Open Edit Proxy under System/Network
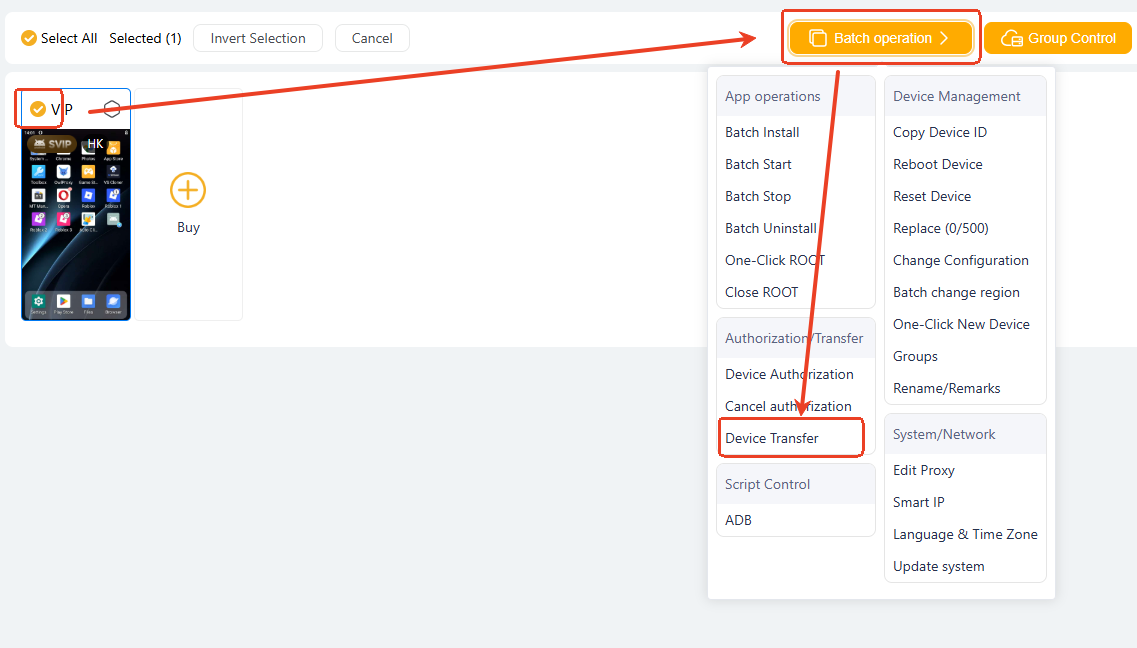The width and height of the screenshot is (1137, 648). click(x=923, y=470)
